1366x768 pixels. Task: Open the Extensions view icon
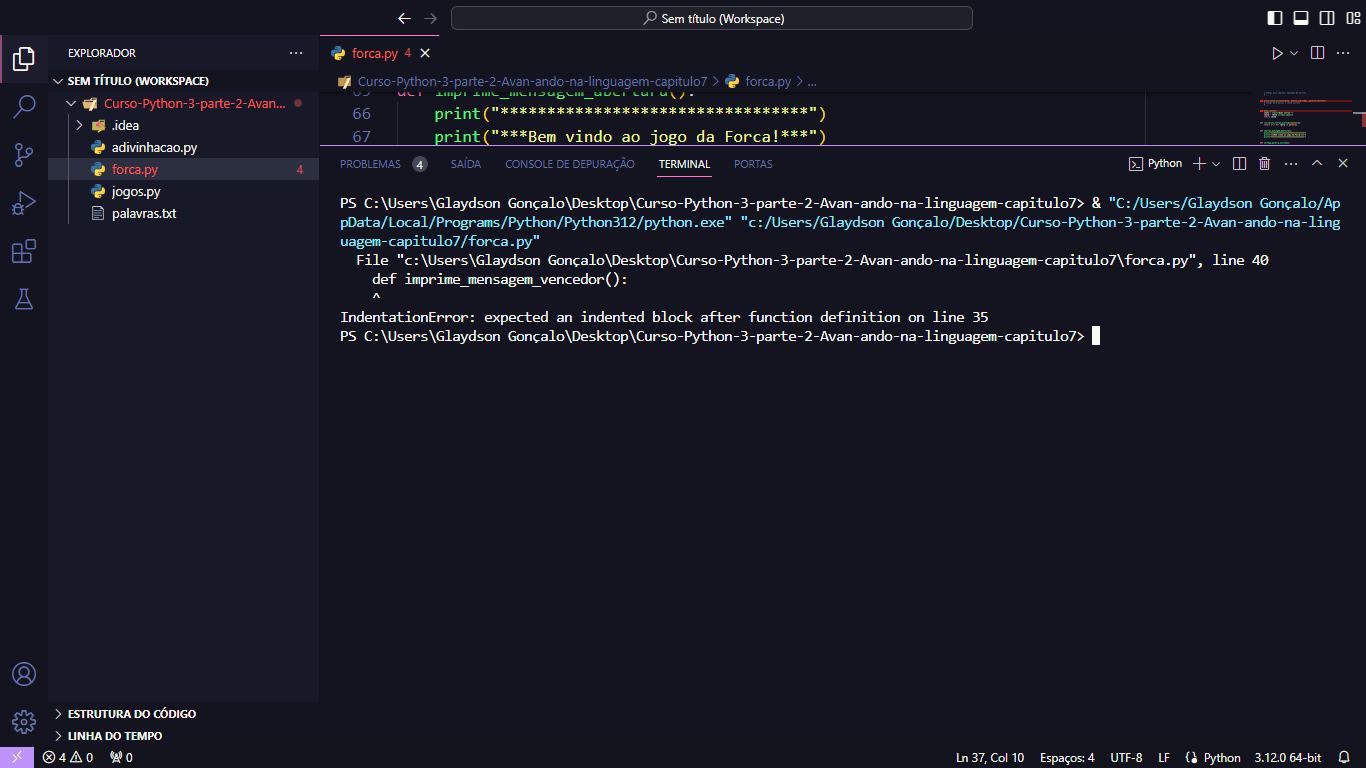(x=24, y=251)
